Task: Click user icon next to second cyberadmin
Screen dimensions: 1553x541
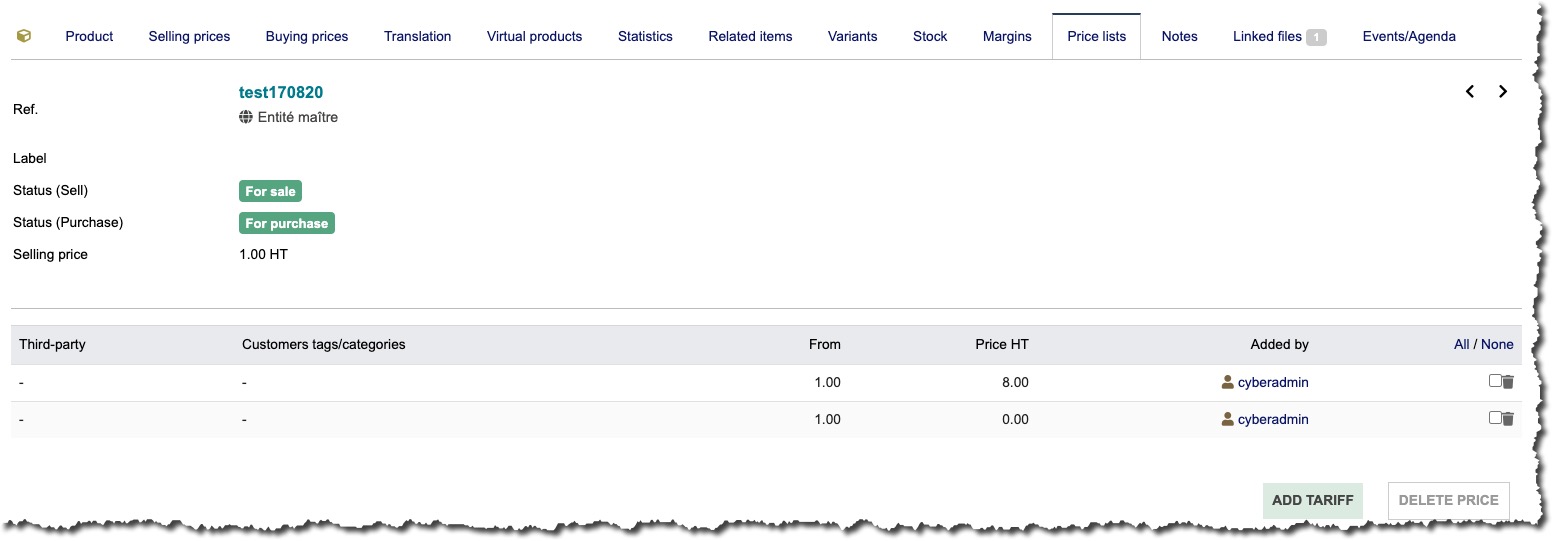Action: (x=1228, y=419)
